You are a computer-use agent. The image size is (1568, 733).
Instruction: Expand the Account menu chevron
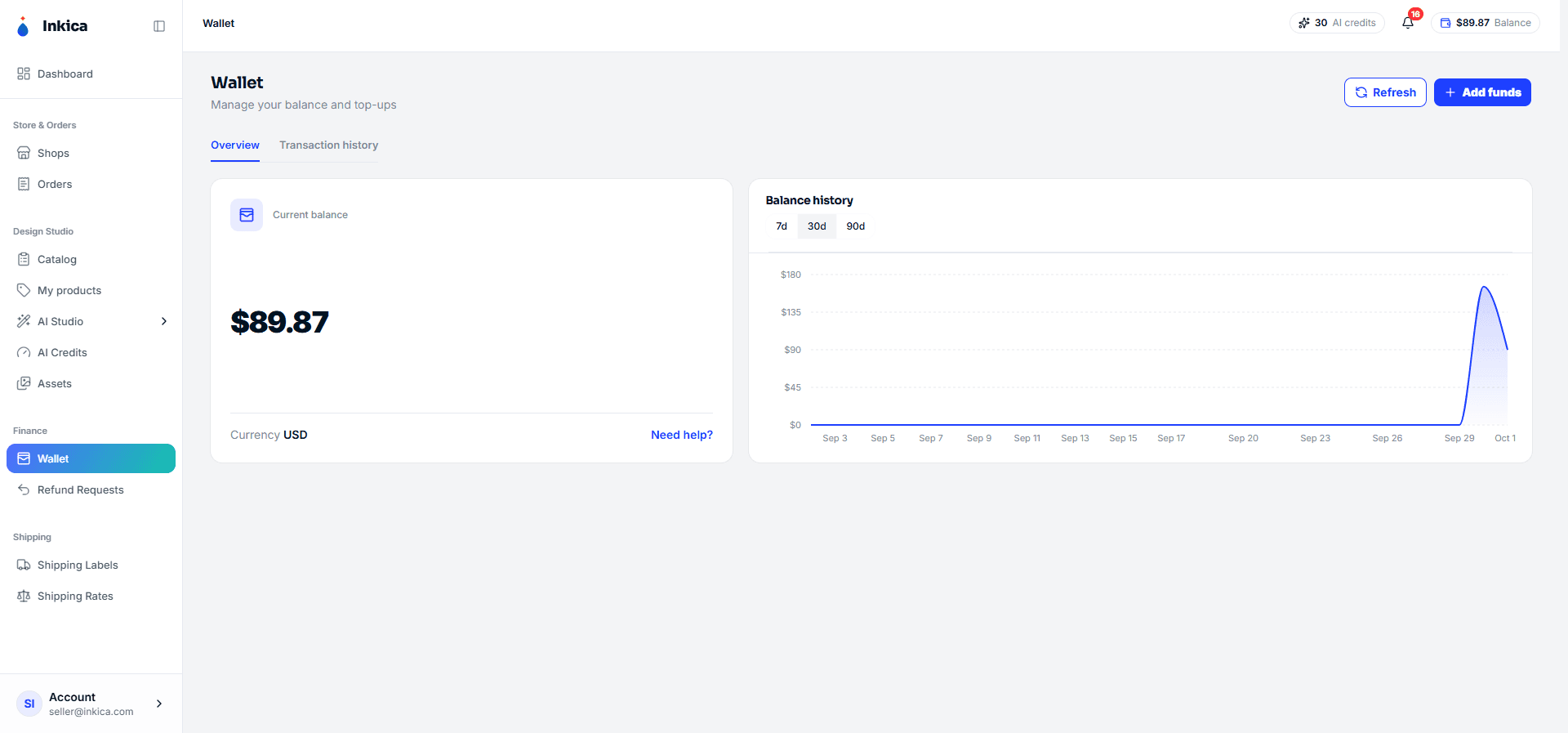pyautogui.click(x=159, y=704)
